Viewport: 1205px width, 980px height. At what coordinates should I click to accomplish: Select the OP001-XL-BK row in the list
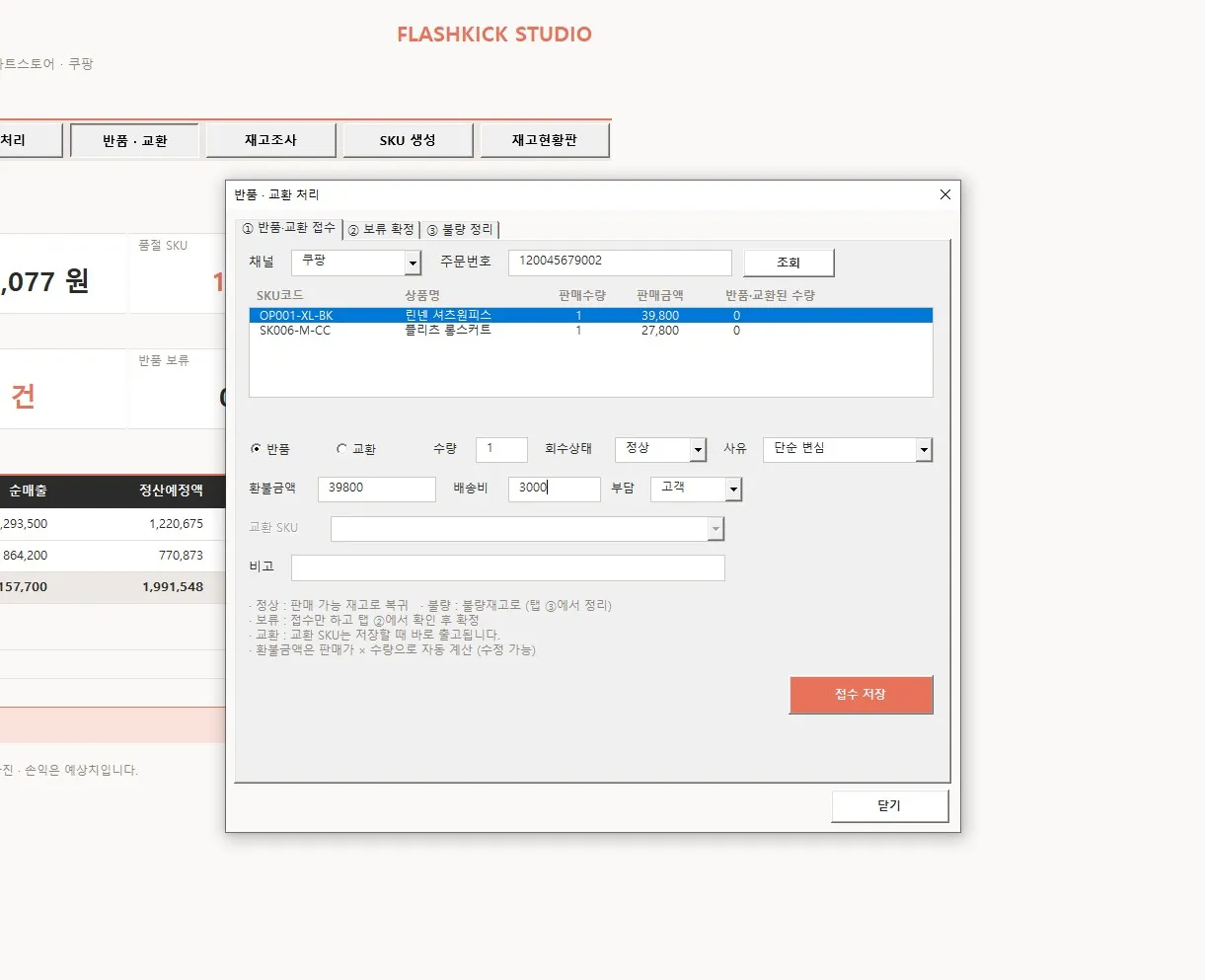[x=590, y=316]
